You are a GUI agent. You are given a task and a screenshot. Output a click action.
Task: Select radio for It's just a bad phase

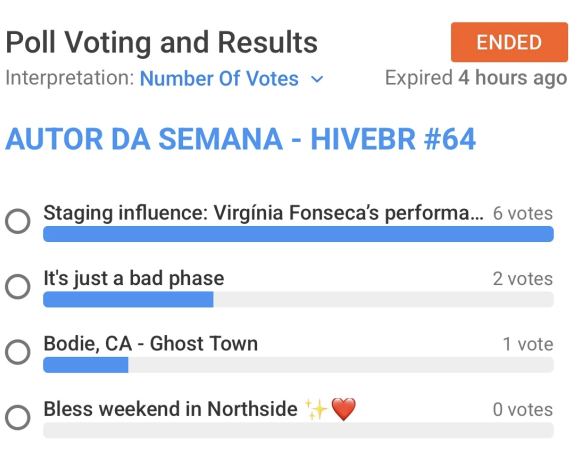(x=18, y=286)
